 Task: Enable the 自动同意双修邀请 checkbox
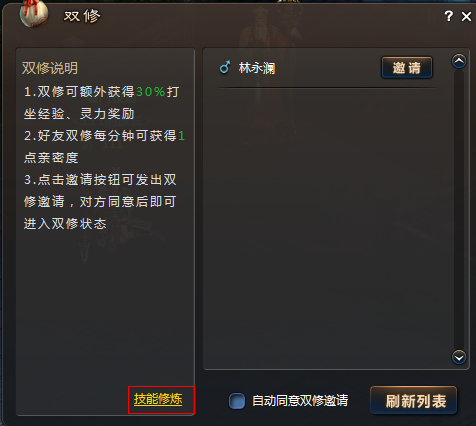click(x=237, y=400)
